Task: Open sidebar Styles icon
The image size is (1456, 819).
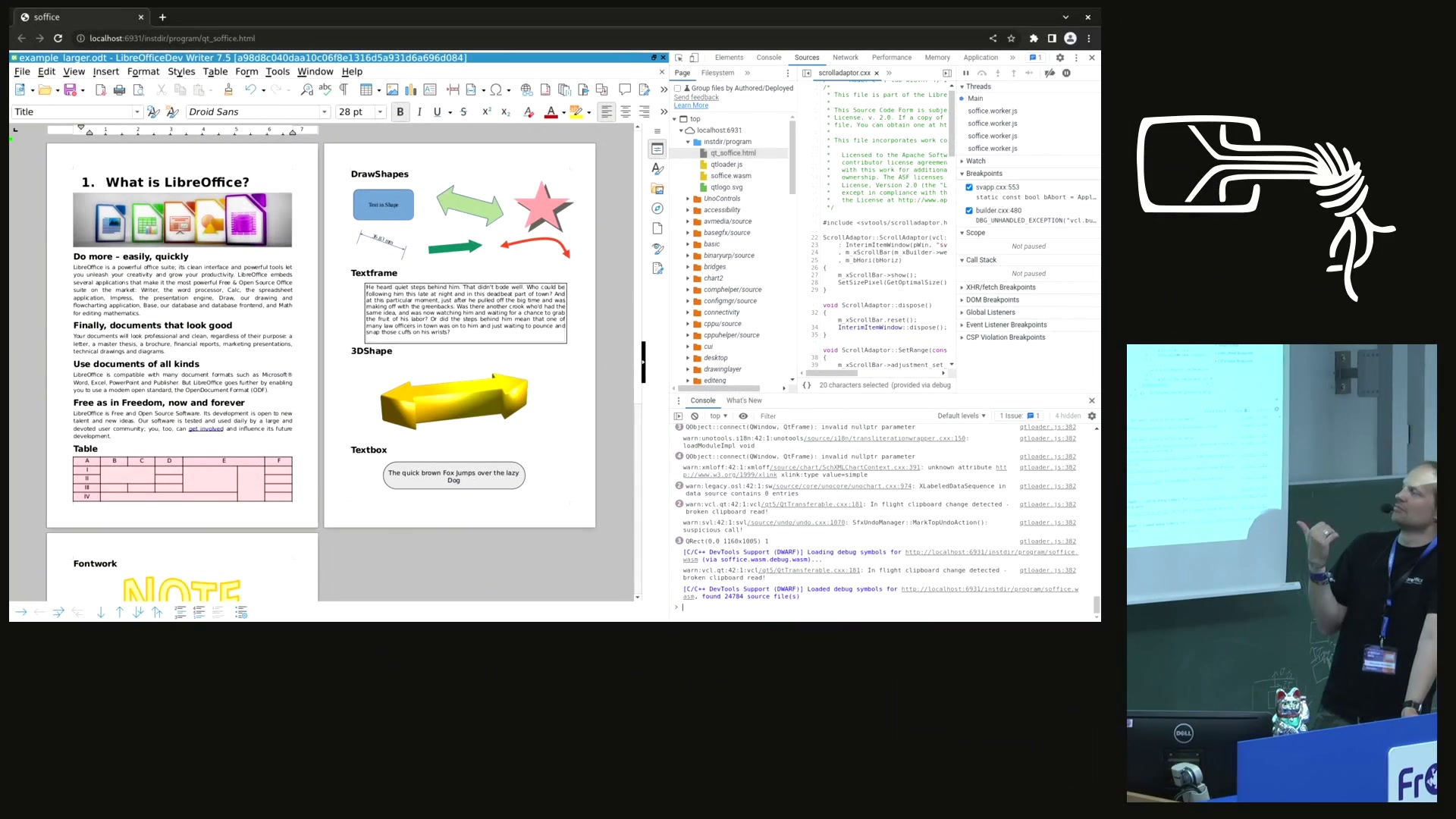Action: [657, 169]
